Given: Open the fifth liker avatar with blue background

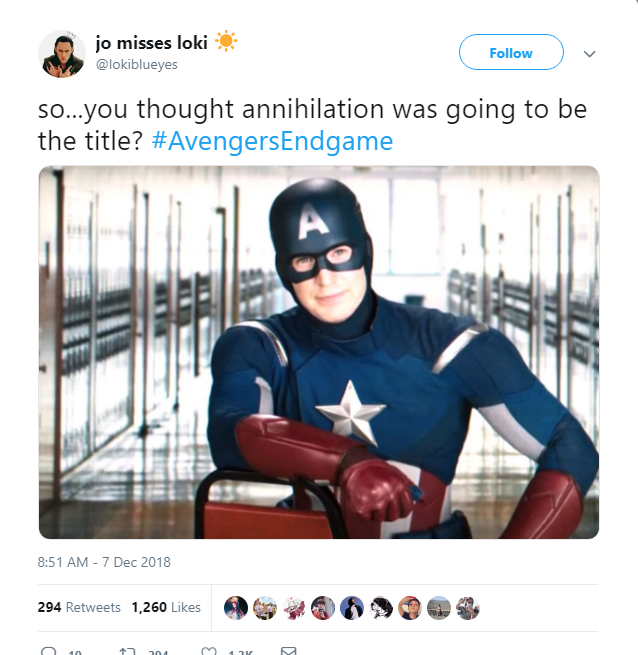Looking at the screenshot, I should [352, 608].
